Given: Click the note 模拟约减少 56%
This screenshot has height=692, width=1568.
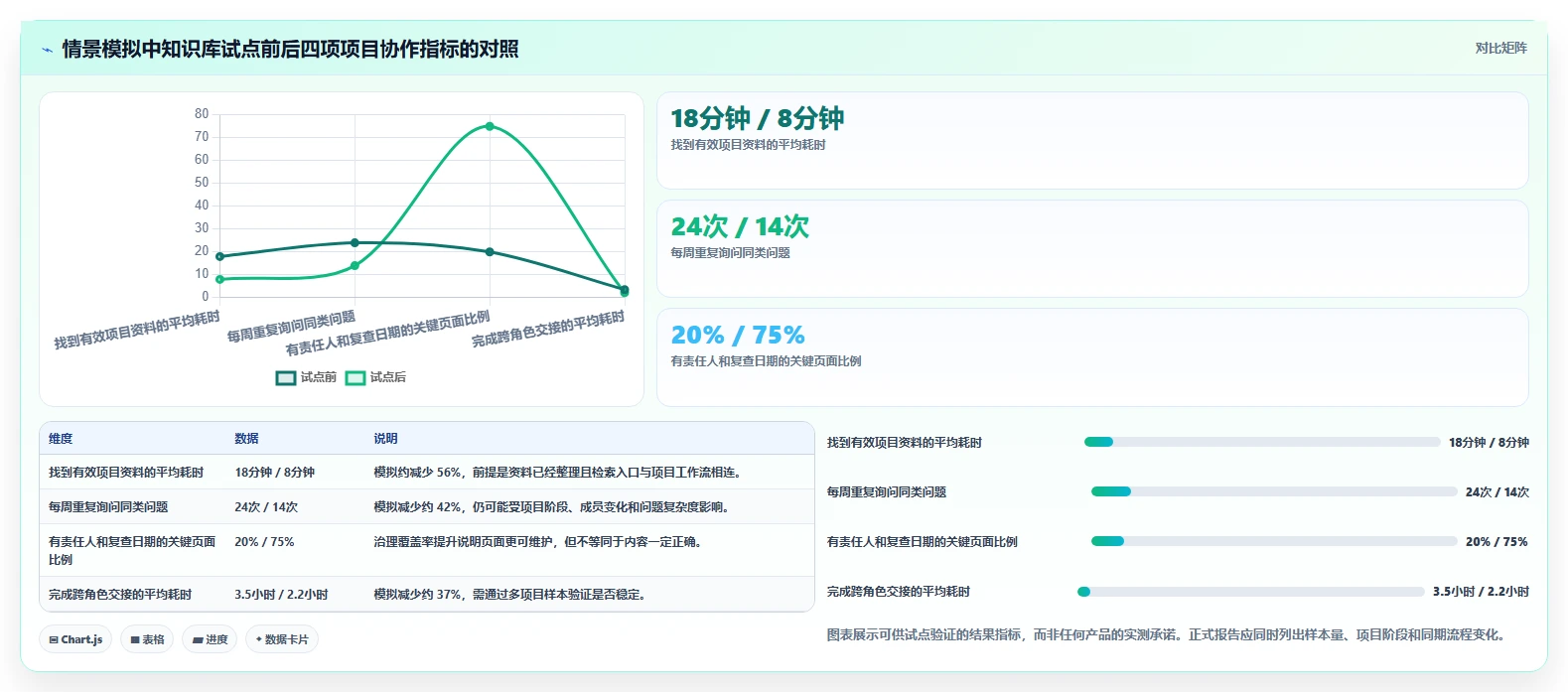Looking at the screenshot, I should tap(417, 473).
